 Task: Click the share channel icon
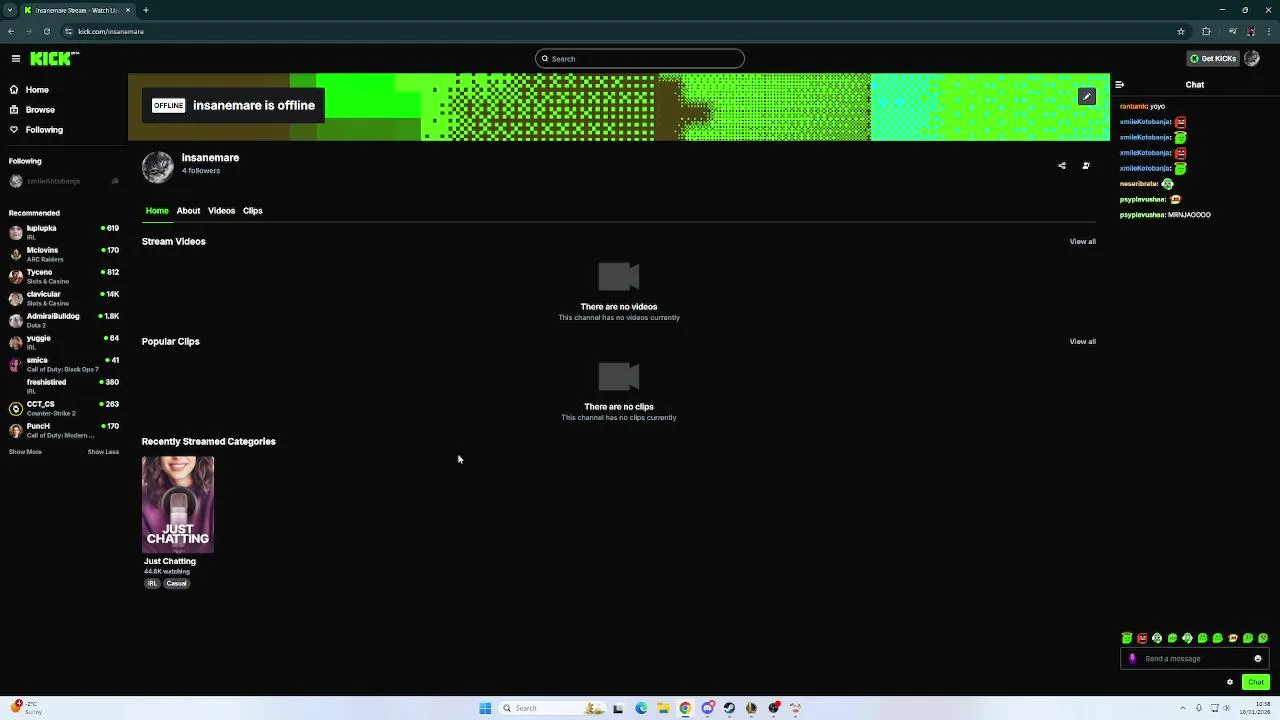[x=1062, y=166]
